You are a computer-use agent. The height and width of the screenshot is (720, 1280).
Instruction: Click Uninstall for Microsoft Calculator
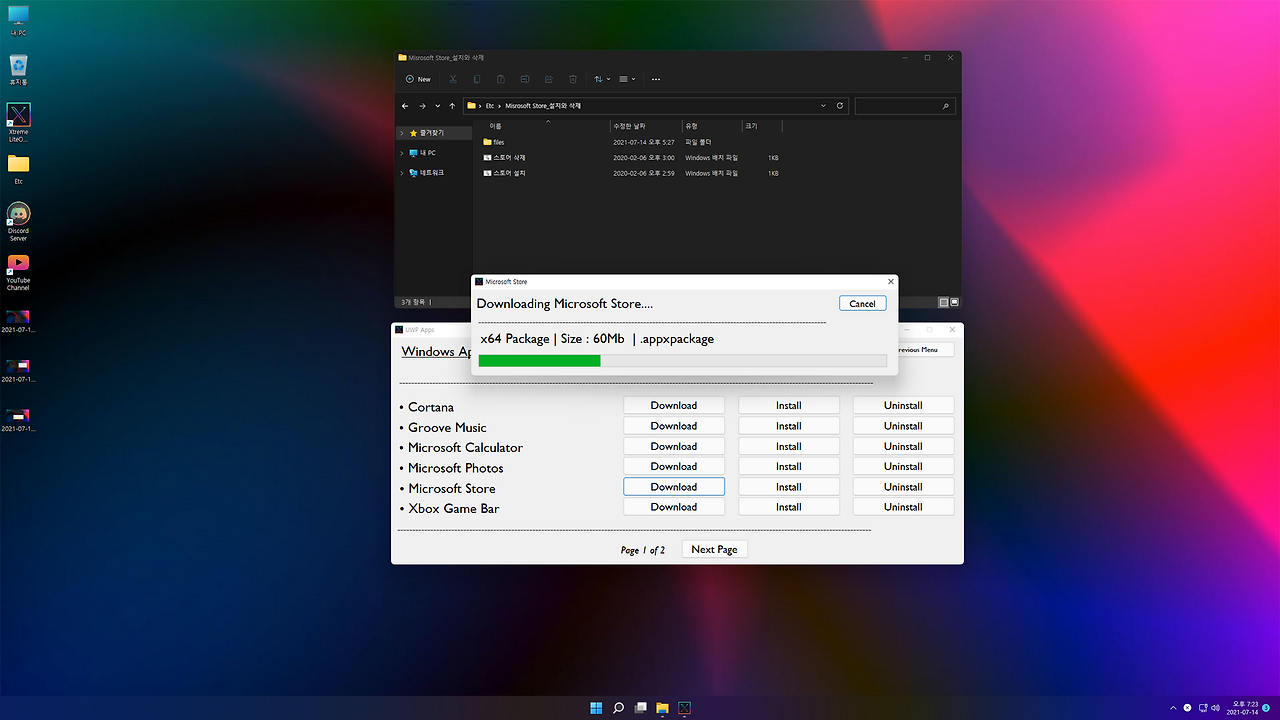(x=903, y=446)
